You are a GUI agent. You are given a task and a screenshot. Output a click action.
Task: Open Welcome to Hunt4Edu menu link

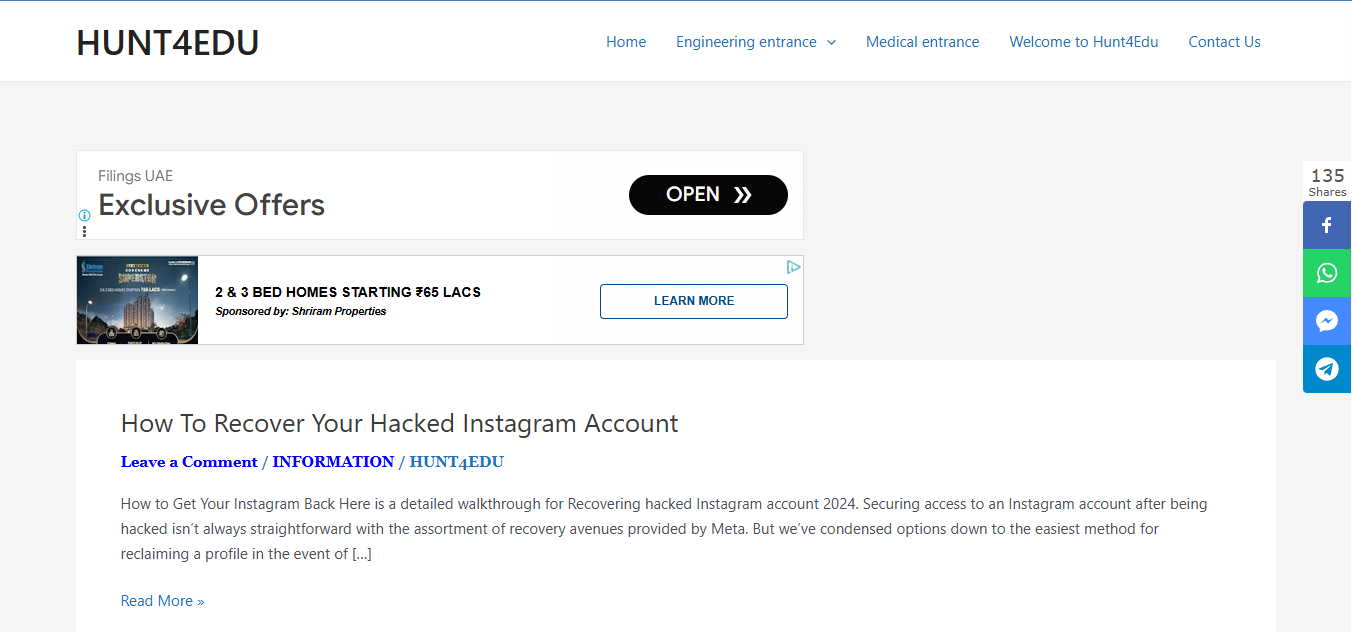tap(1084, 42)
